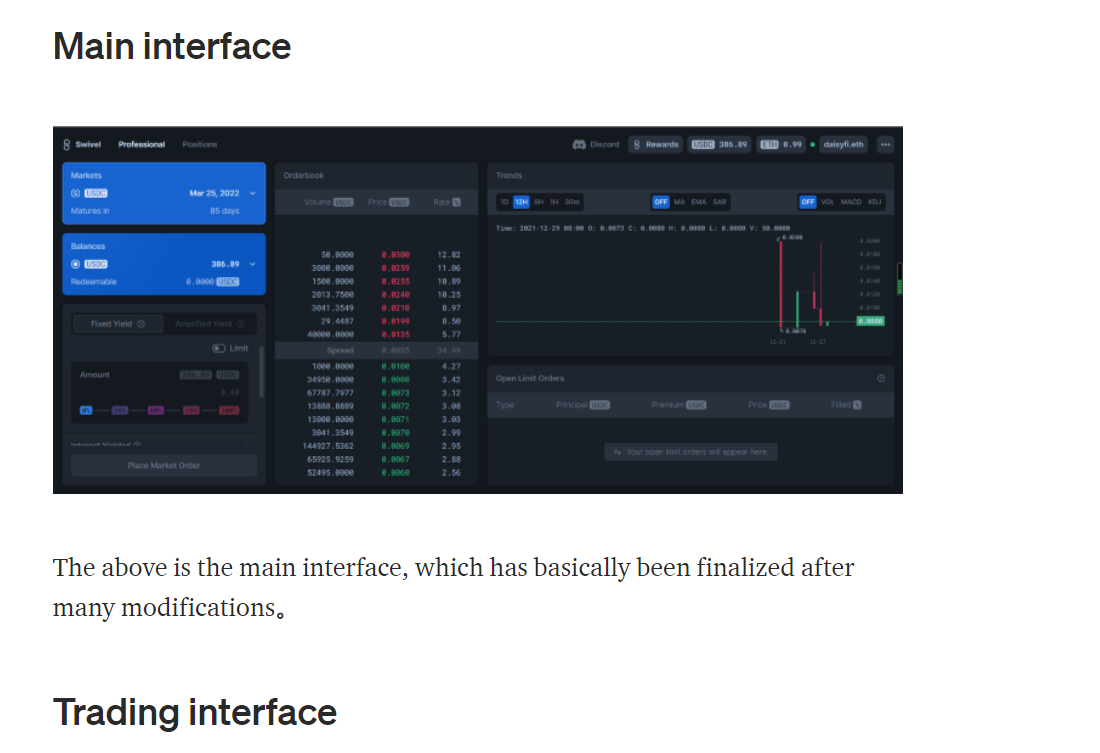Click the Rate column header in Orderbook
The width and height of the screenshot is (1100, 753).
point(447,202)
